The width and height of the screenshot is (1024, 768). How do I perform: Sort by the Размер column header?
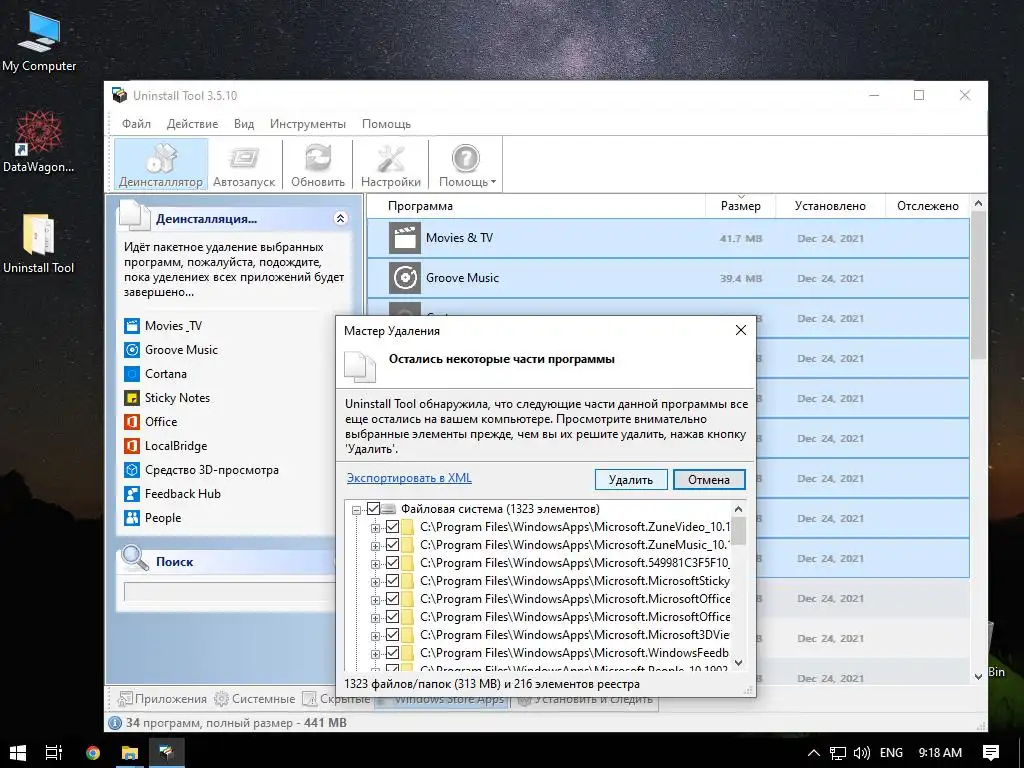(740, 206)
